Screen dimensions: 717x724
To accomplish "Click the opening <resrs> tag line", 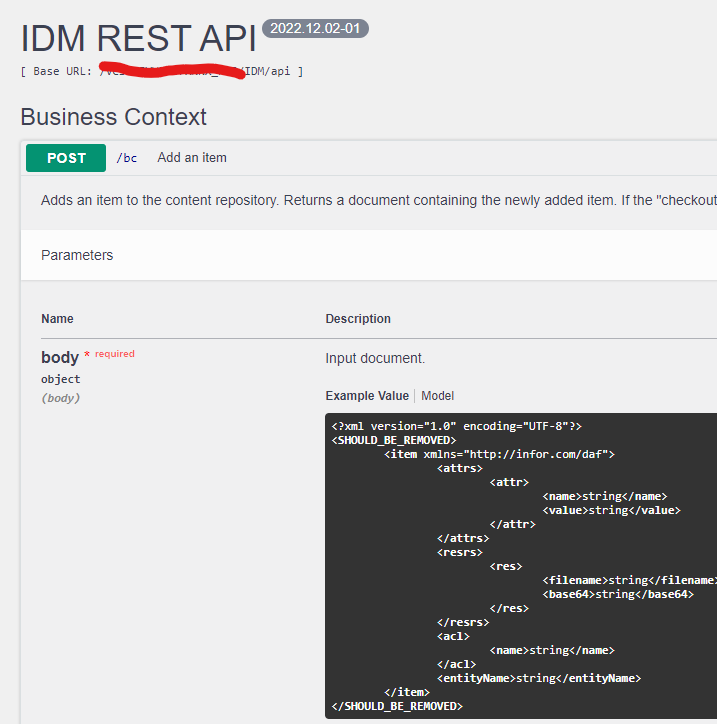I will 459,552.
